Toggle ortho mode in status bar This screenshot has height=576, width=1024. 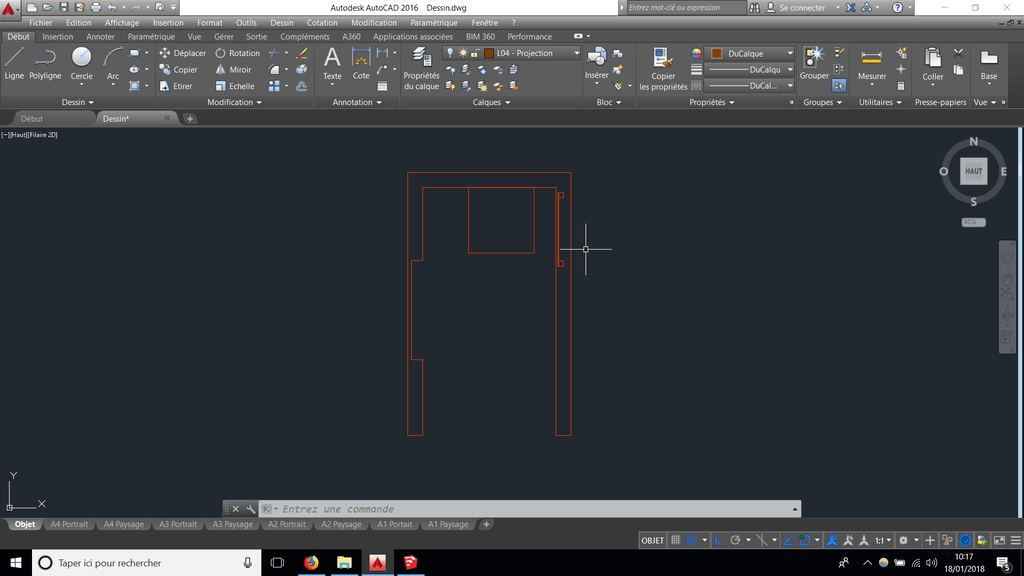pos(719,540)
